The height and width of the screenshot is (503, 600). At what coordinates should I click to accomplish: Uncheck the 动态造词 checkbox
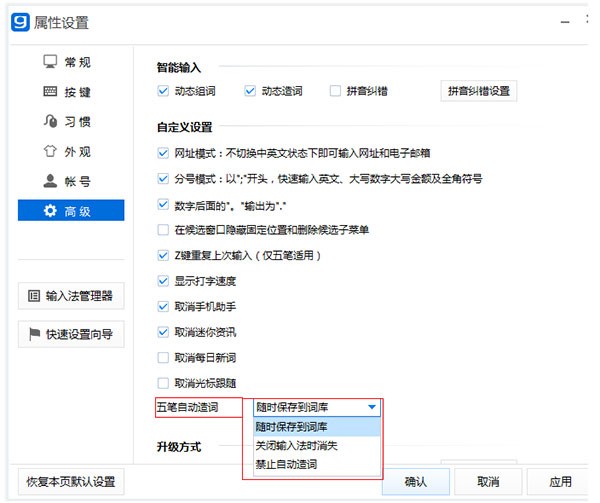click(250, 91)
